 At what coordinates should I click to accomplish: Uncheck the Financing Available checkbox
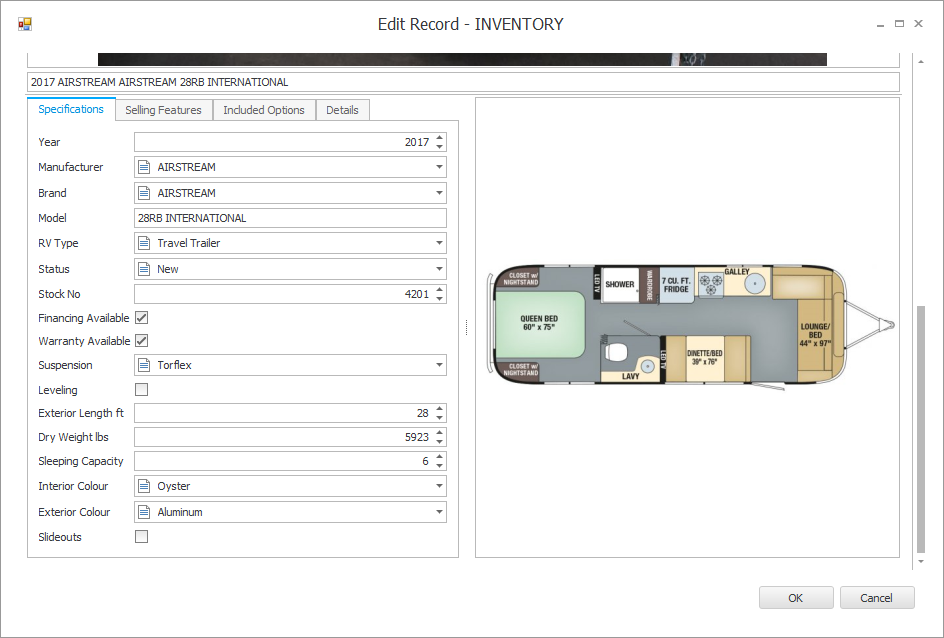141,318
